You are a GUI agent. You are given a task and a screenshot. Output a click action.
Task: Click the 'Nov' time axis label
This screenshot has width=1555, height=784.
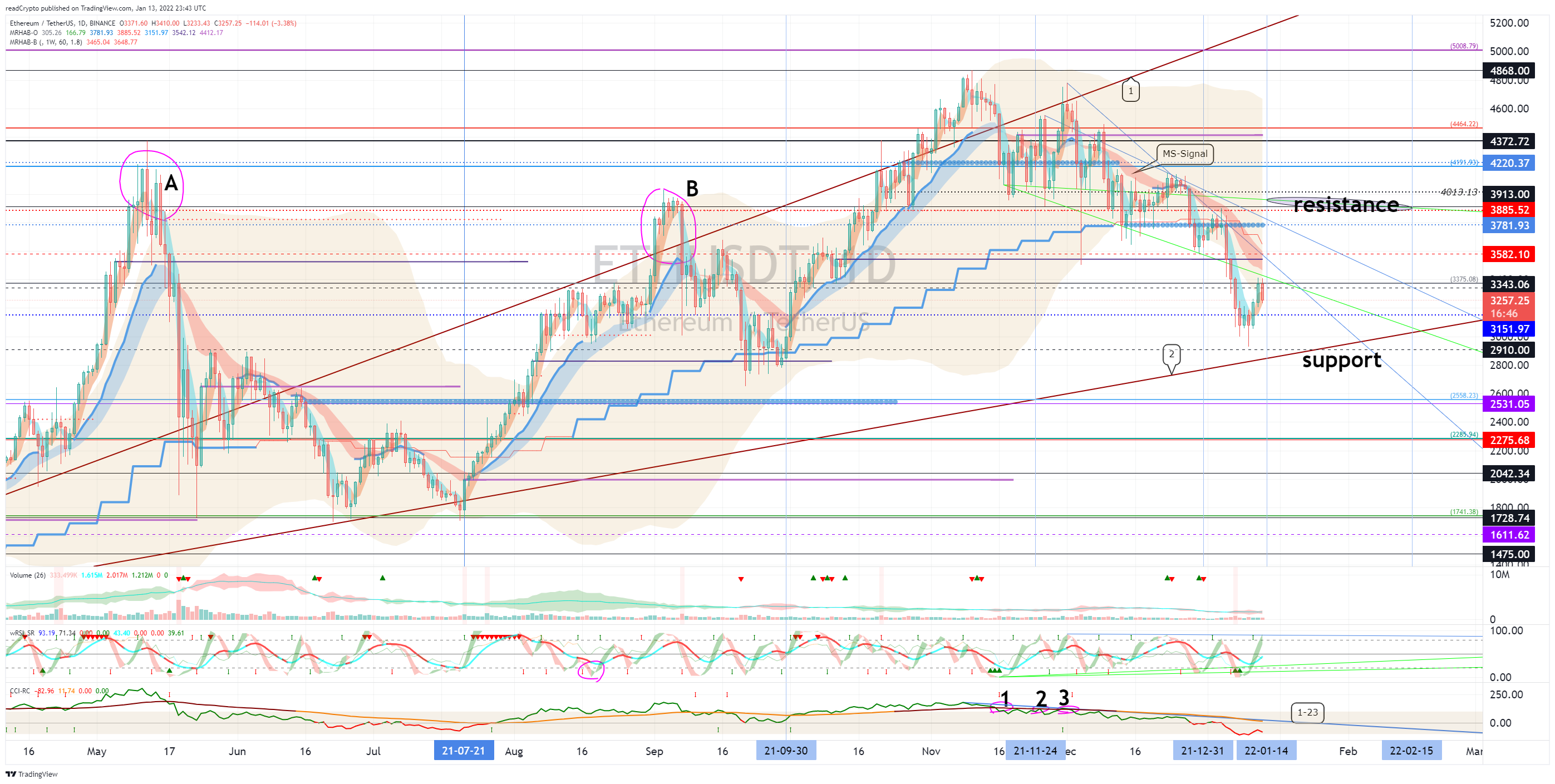pyautogui.click(x=931, y=751)
